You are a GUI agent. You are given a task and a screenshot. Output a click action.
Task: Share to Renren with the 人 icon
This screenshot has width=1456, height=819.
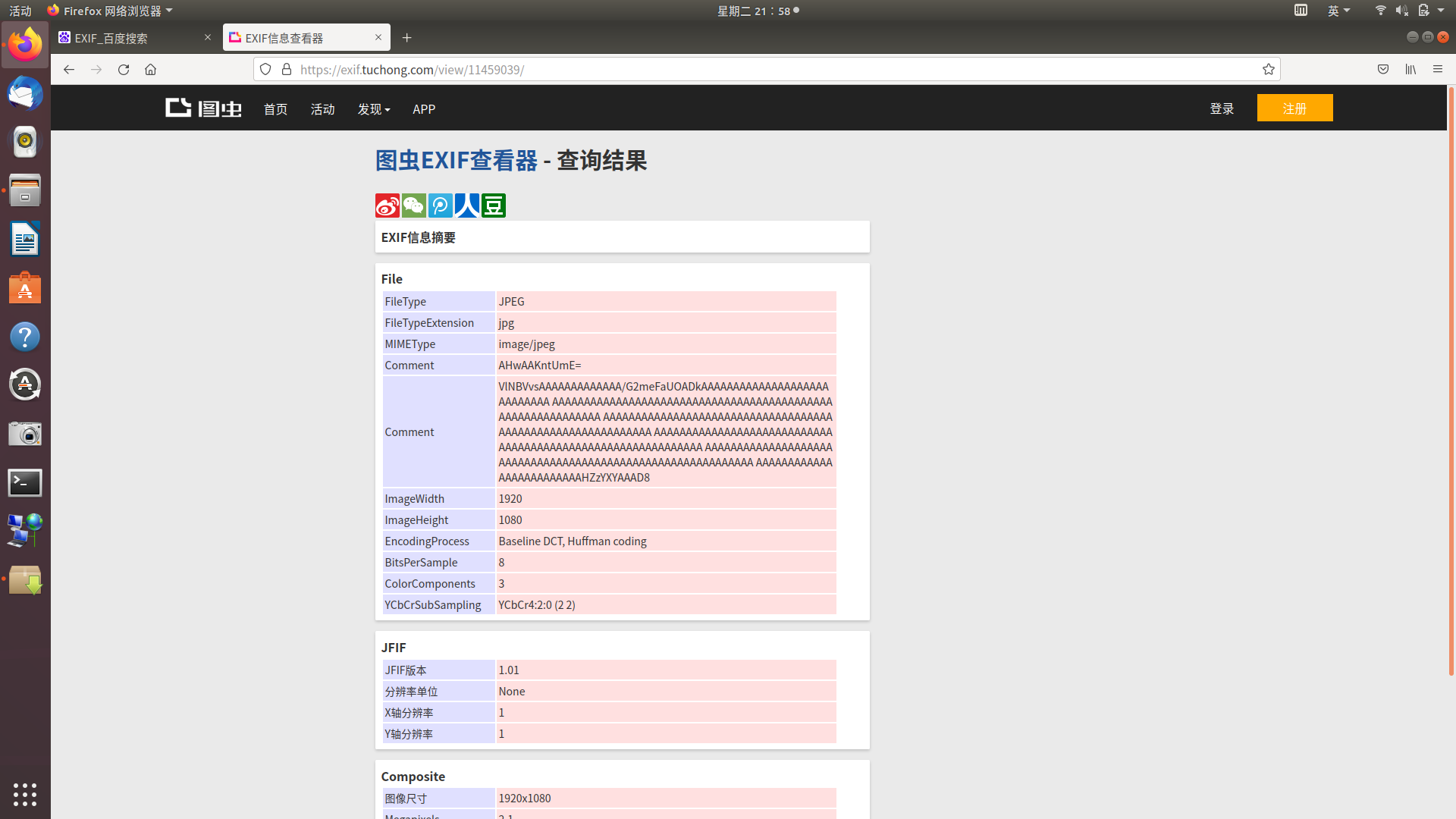pos(466,205)
